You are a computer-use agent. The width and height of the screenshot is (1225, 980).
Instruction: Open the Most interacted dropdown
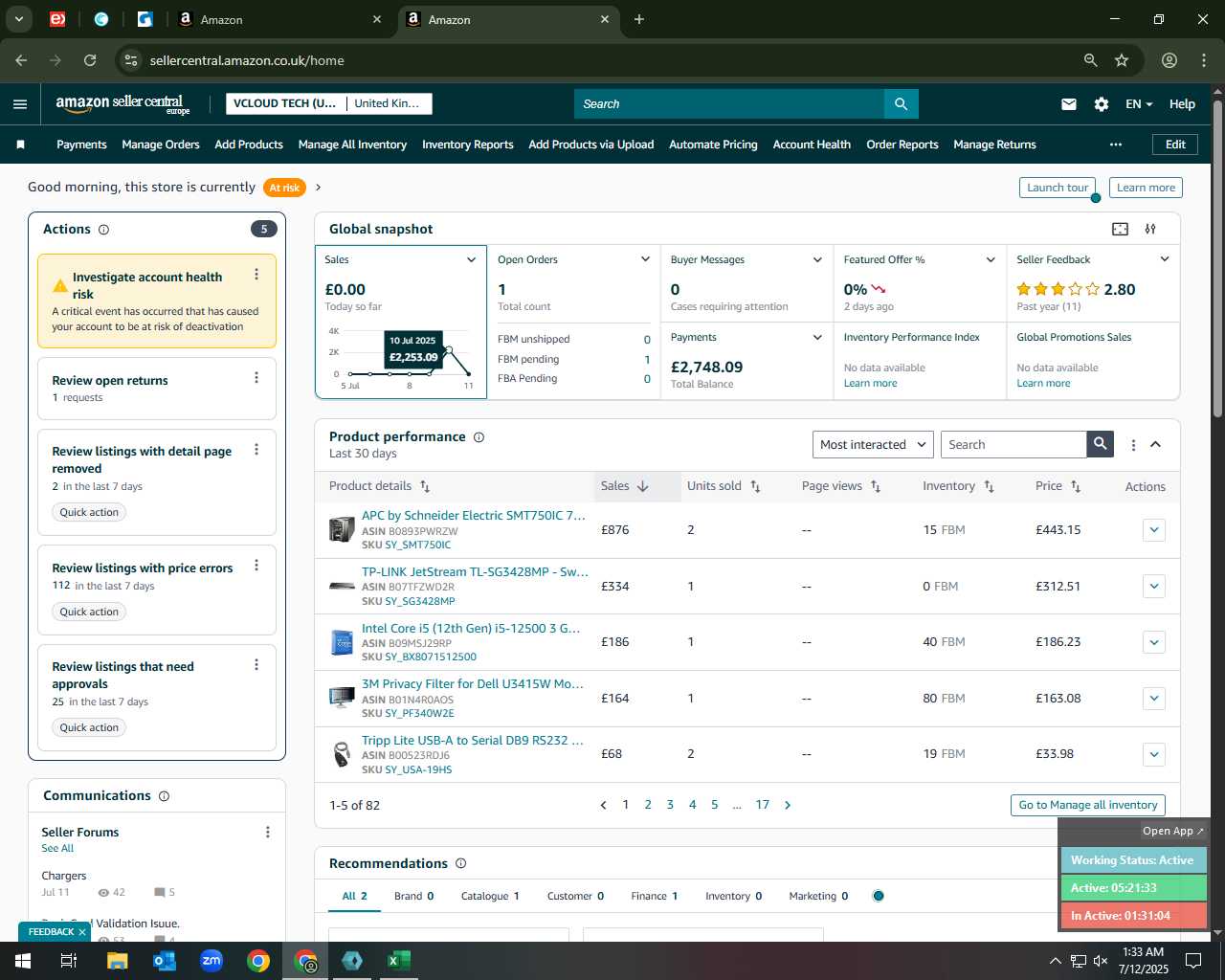point(873,444)
